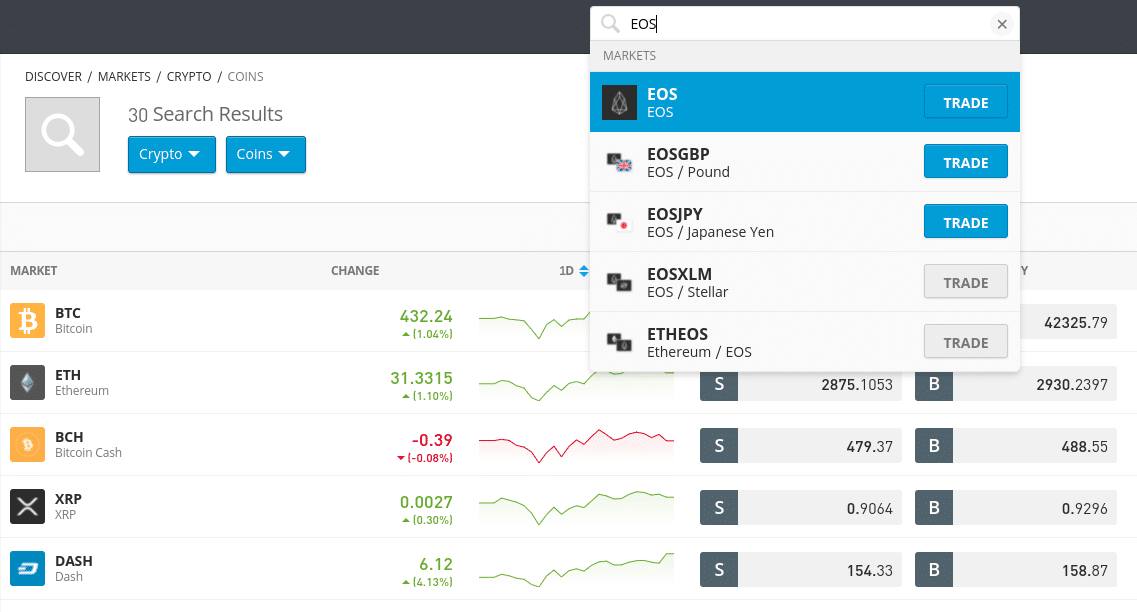Open the Ethereum / EOS result
The image size is (1137, 612).
pos(805,342)
